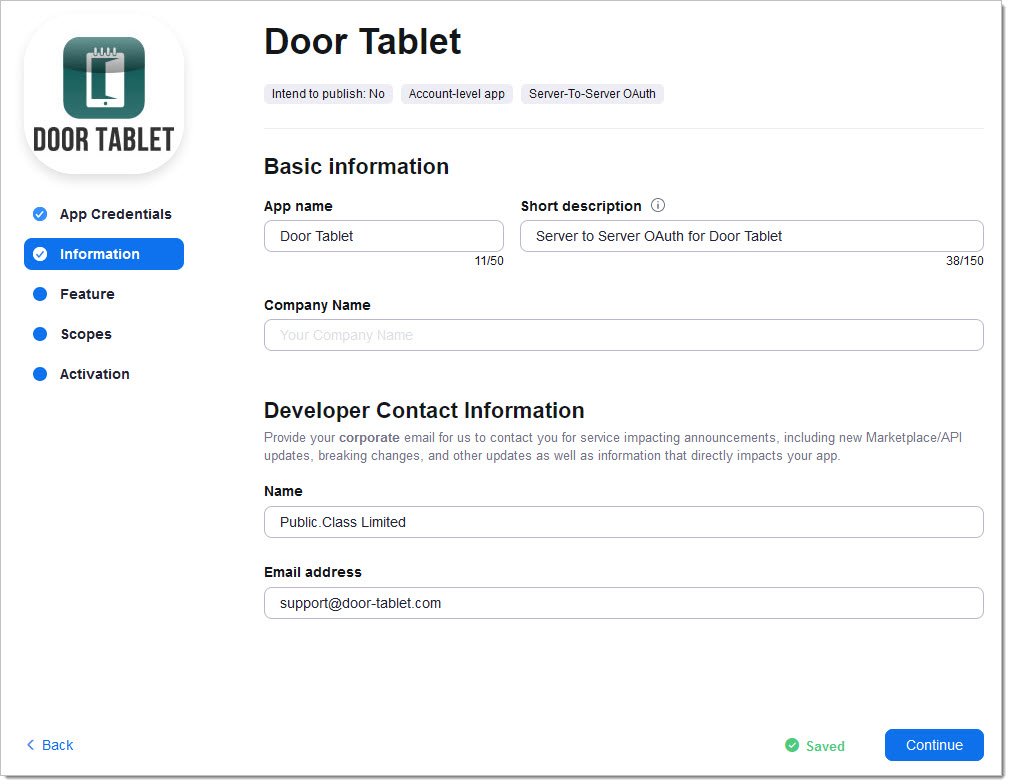Edit the developer Name field
The image size is (1010, 784).
pos(624,522)
